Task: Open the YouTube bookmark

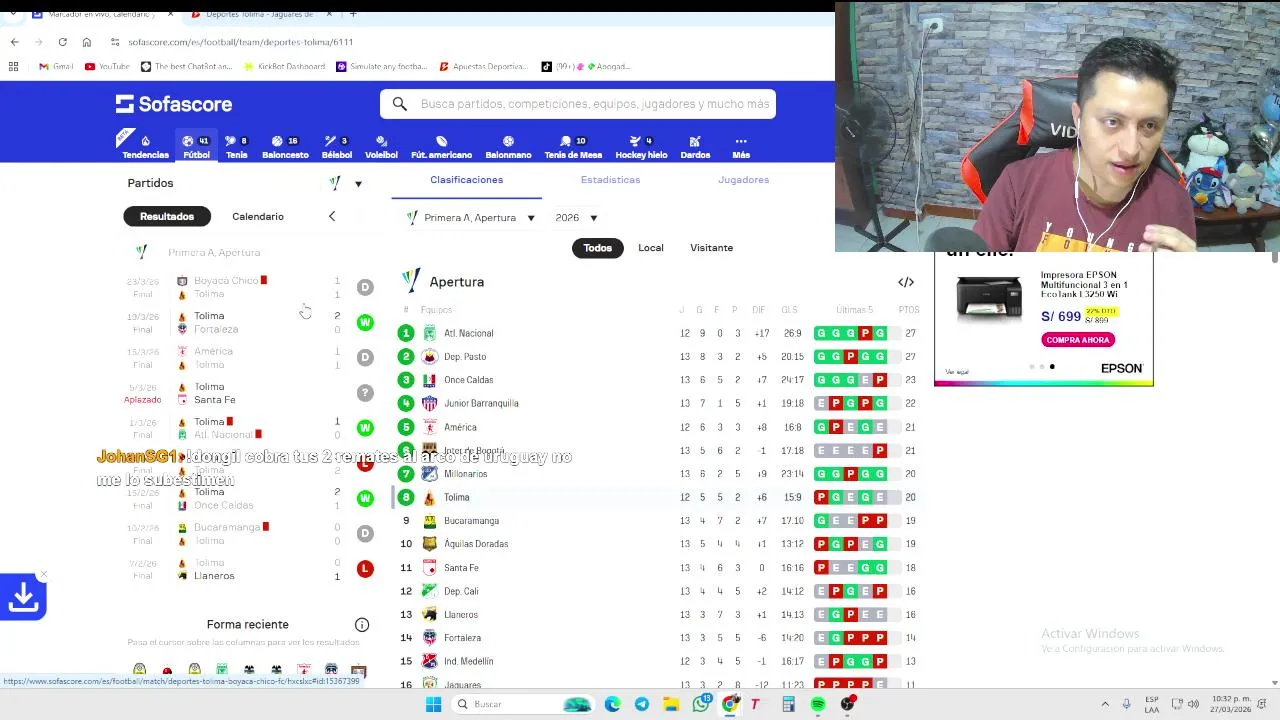Action: 107,66
